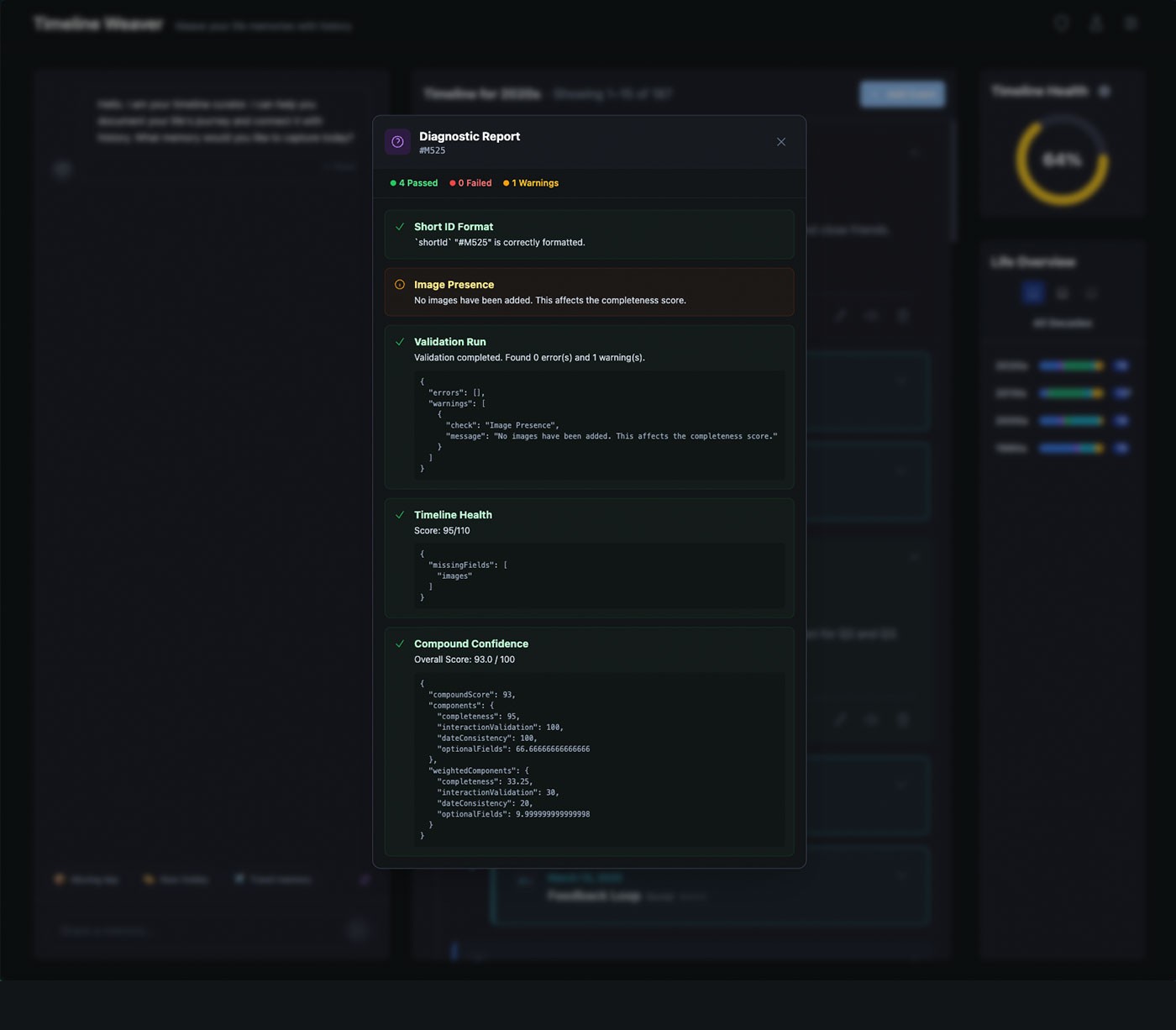Click the chat message input field
1176x1030 pixels.
(x=197, y=931)
